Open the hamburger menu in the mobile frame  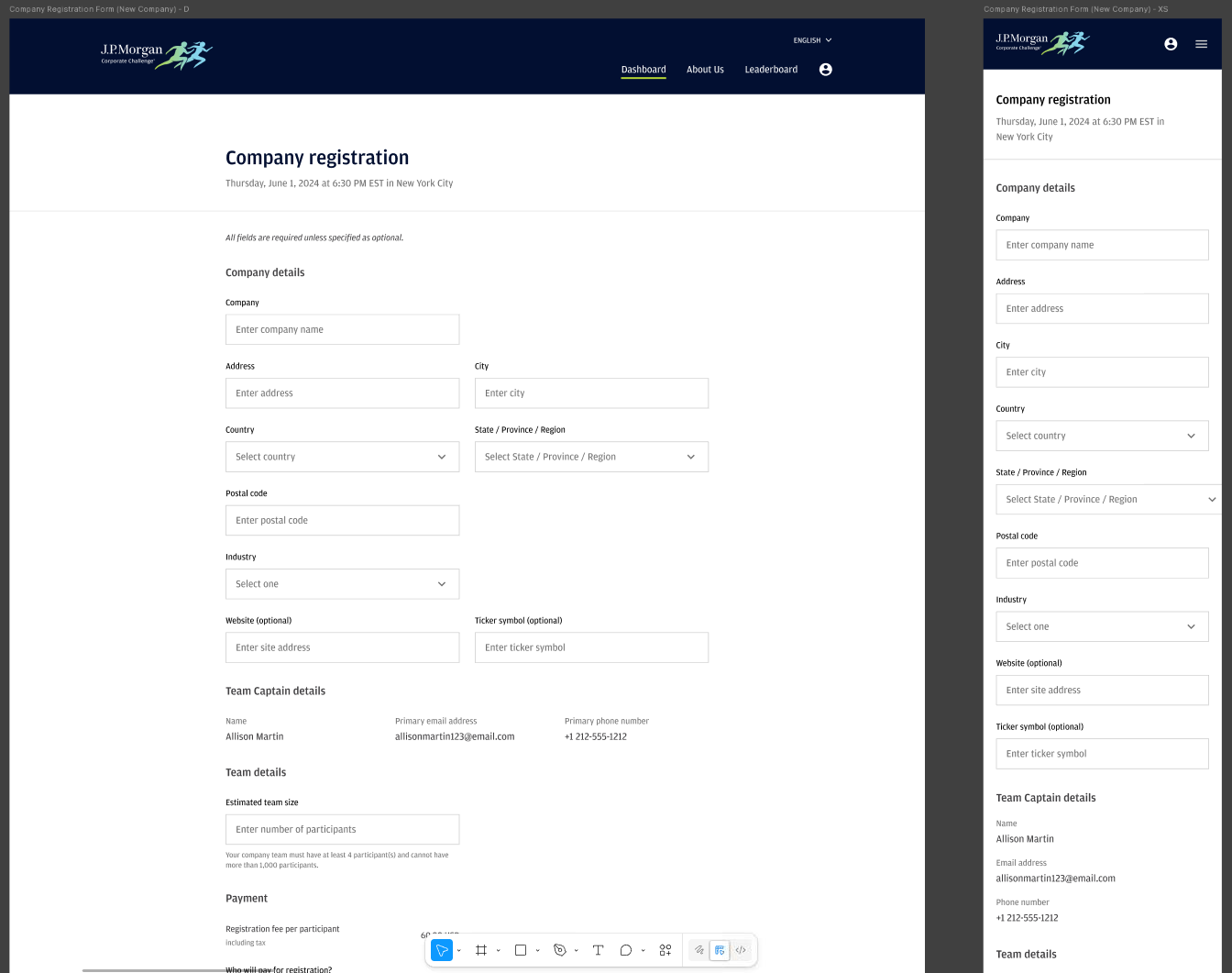pyautogui.click(x=1202, y=44)
